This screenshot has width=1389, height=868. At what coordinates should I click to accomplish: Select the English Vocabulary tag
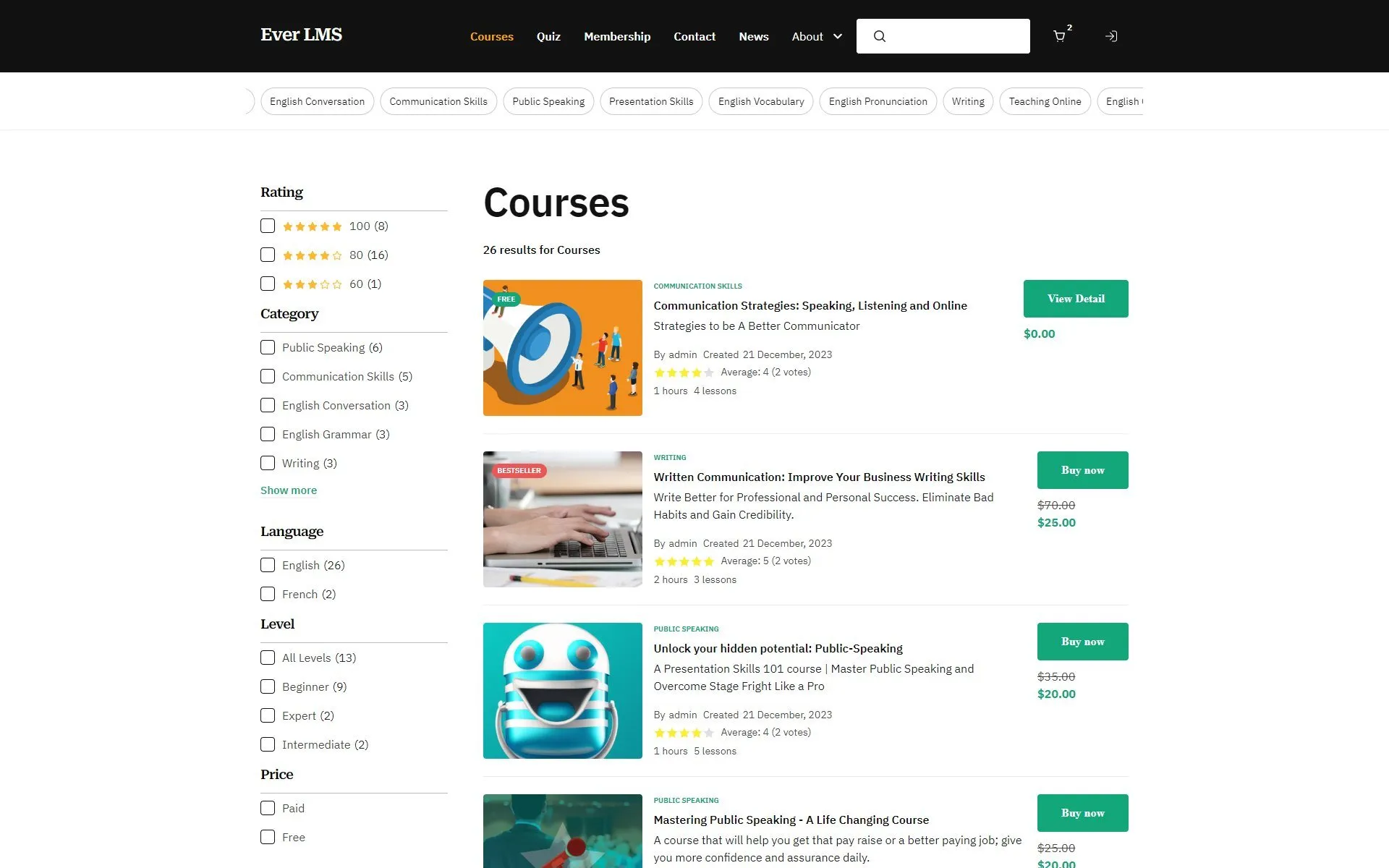tap(761, 101)
